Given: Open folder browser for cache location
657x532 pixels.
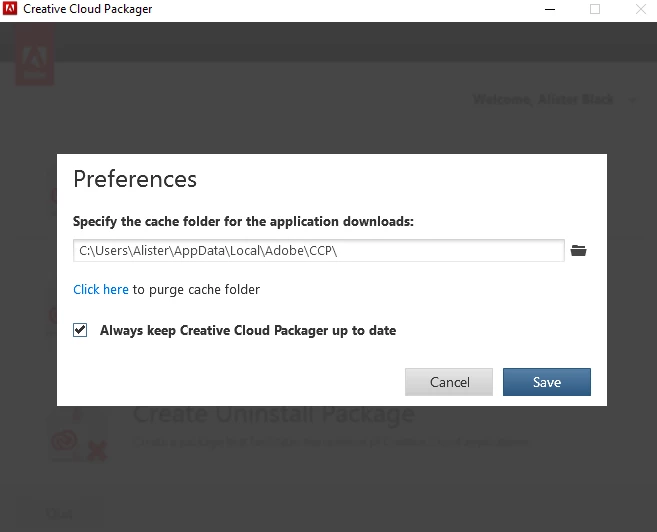Looking at the screenshot, I should [x=578, y=251].
